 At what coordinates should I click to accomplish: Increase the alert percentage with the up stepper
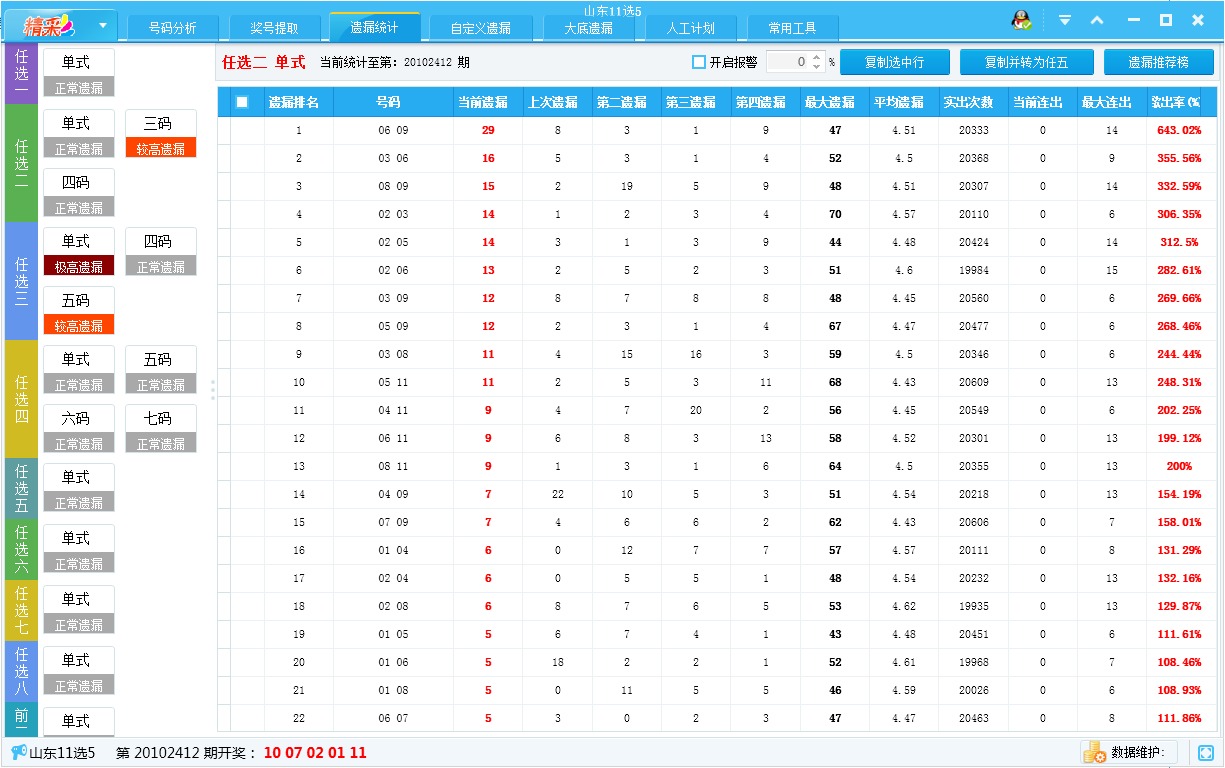815,57
